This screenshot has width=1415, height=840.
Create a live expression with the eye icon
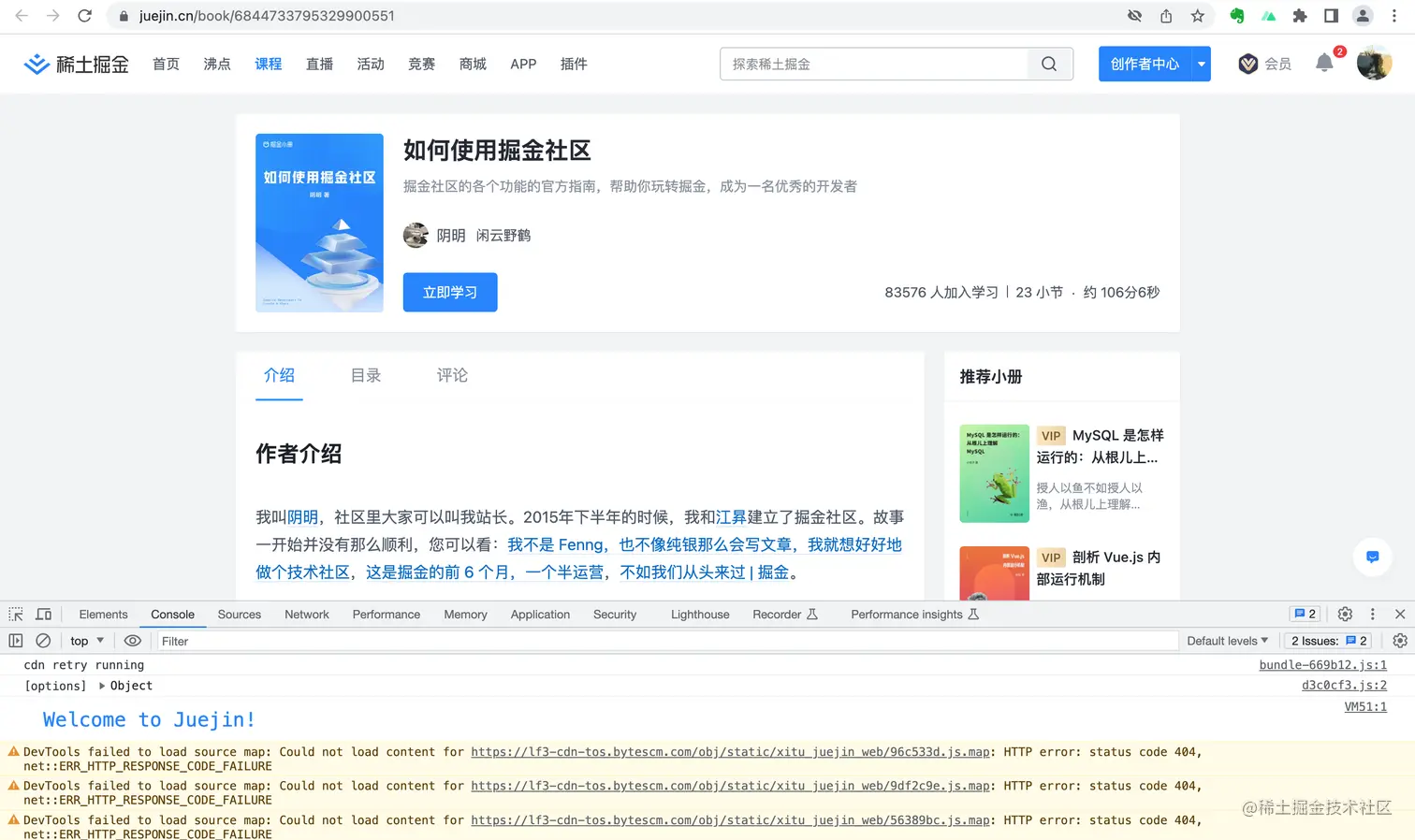coord(133,641)
